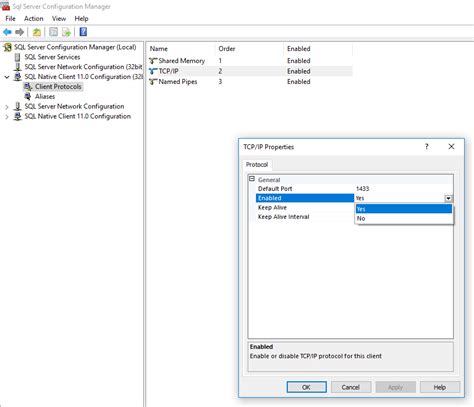Image resolution: width=474 pixels, height=407 pixels.
Task: Click the Up one level folder icon
Action: 37,32
